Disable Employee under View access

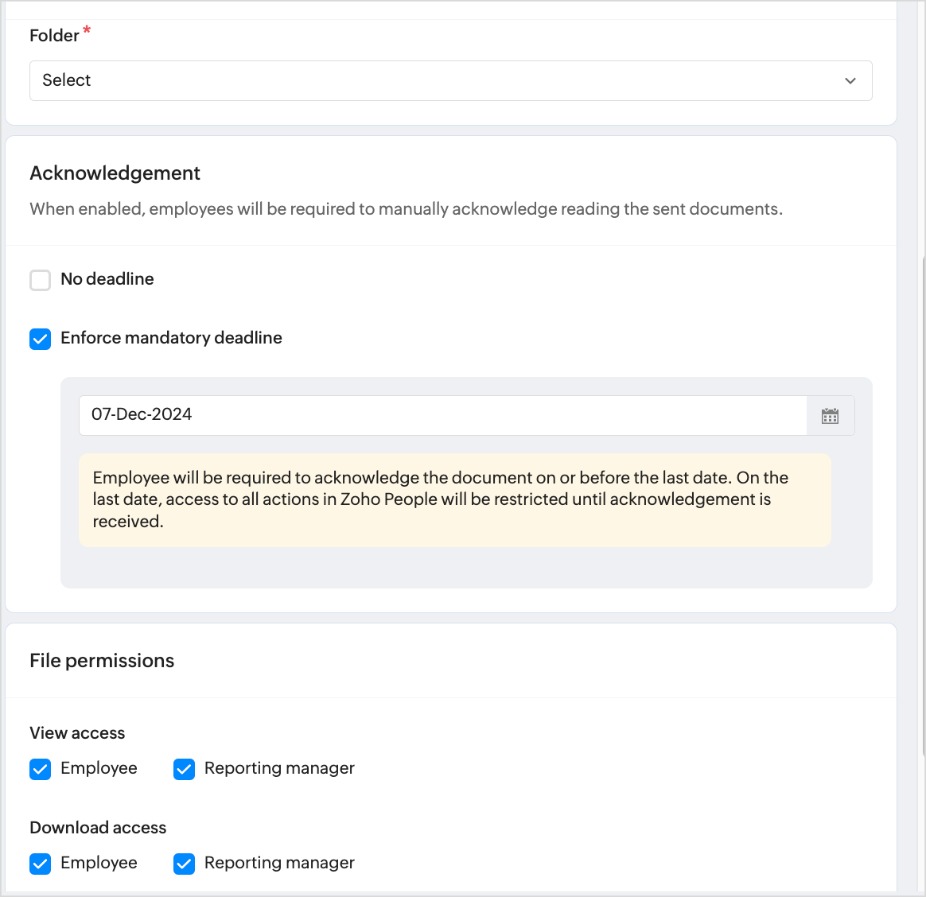click(x=40, y=769)
